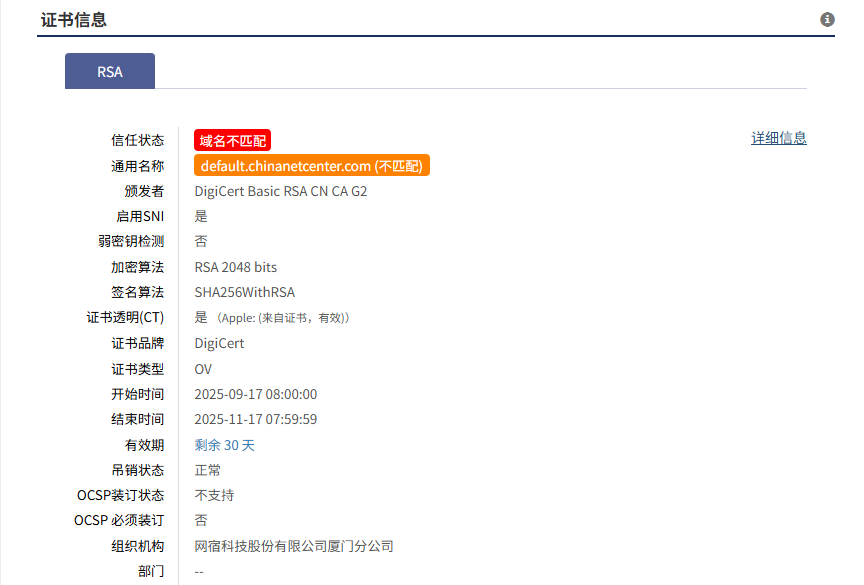Open the 详细信息 link
Image resolution: width=864 pixels, height=585 pixels.
pyautogui.click(x=779, y=137)
